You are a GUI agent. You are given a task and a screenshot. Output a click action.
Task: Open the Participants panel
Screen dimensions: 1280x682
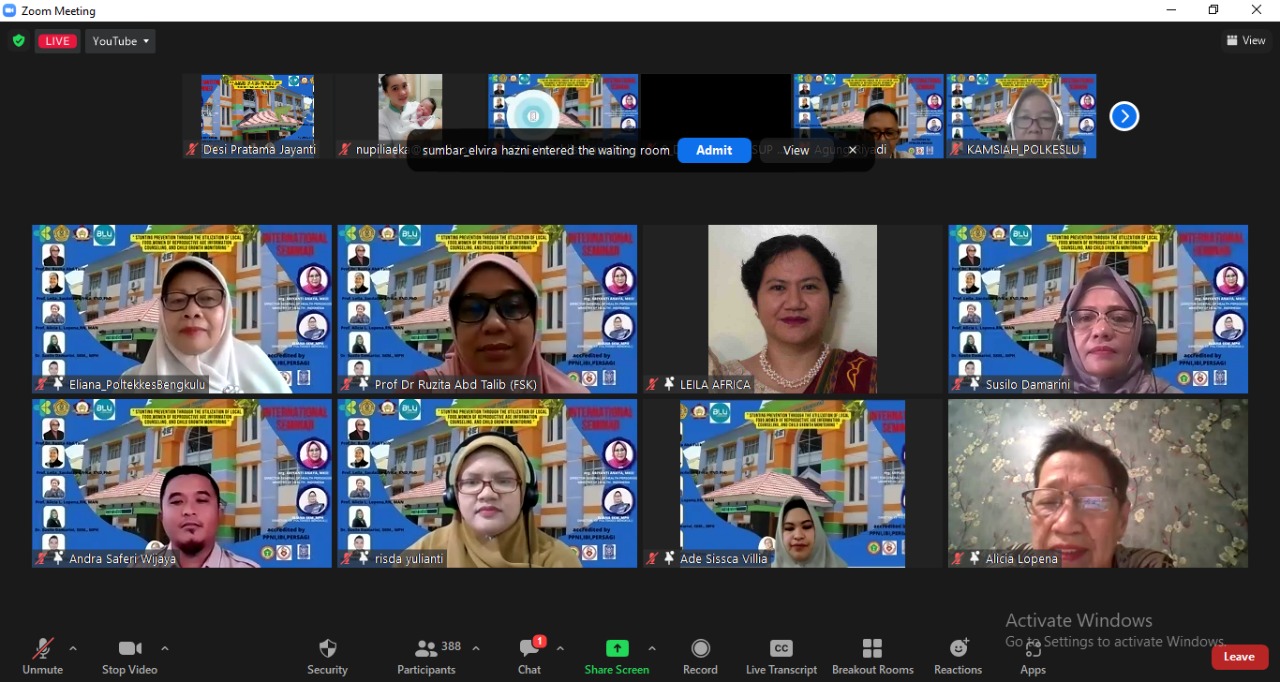[x=426, y=656]
